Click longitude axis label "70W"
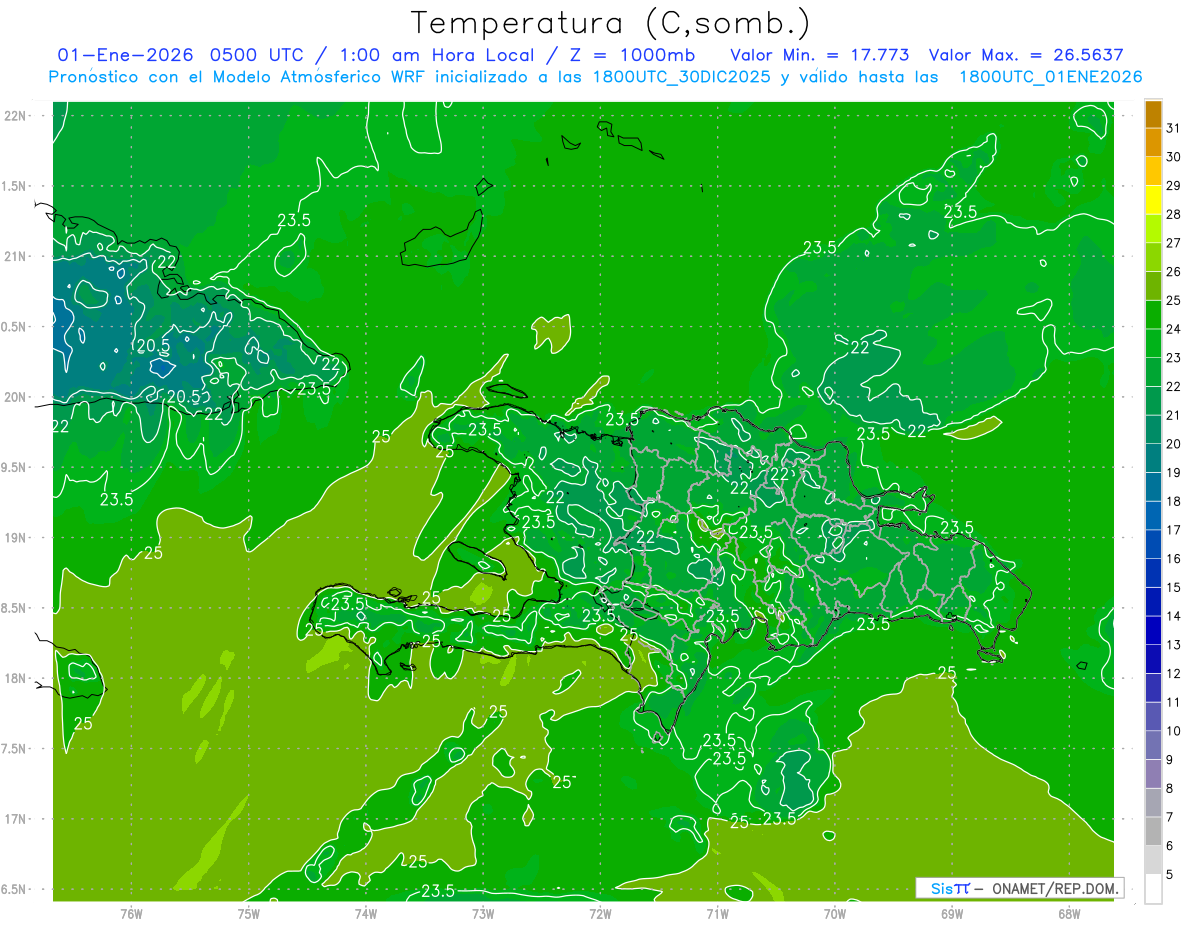The width and height of the screenshot is (1200, 927). [835, 913]
